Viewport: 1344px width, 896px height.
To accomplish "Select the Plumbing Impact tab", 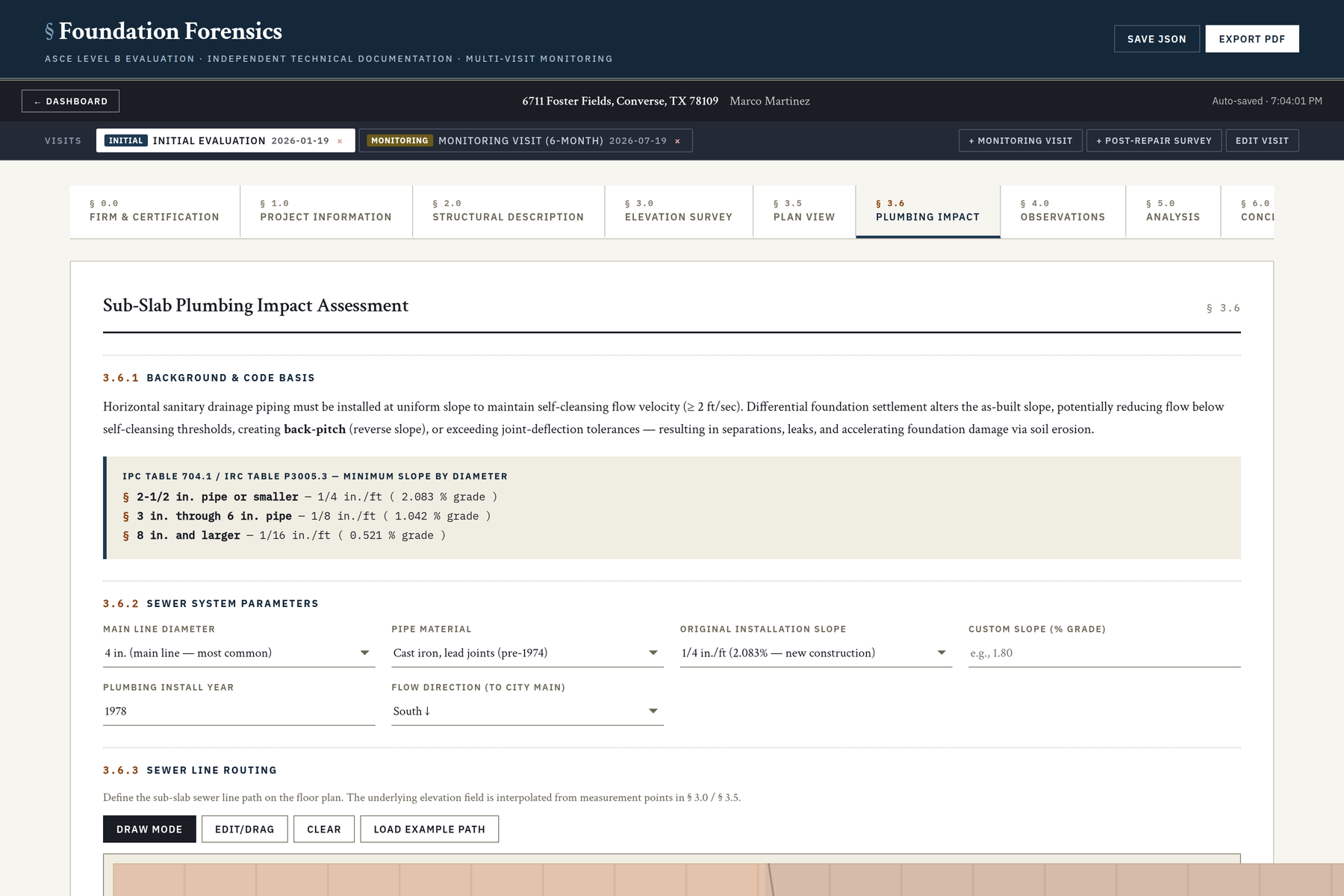I will tap(928, 211).
